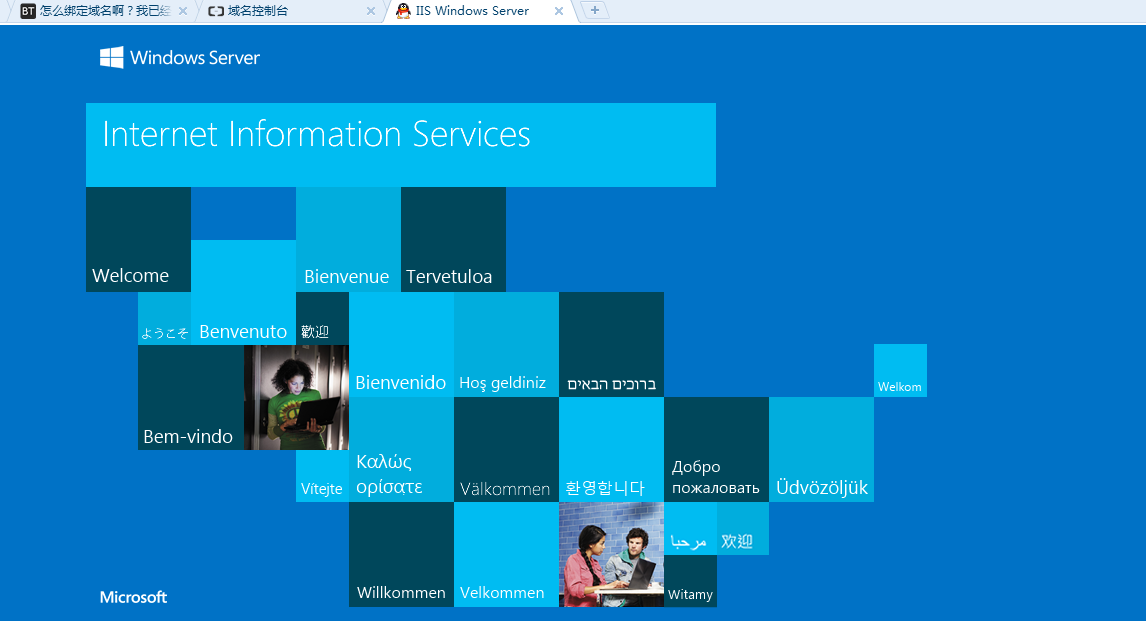Click the penguin favicon on IIS tab
Image resolution: width=1146 pixels, height=621 pixels.
coord(403,11)
